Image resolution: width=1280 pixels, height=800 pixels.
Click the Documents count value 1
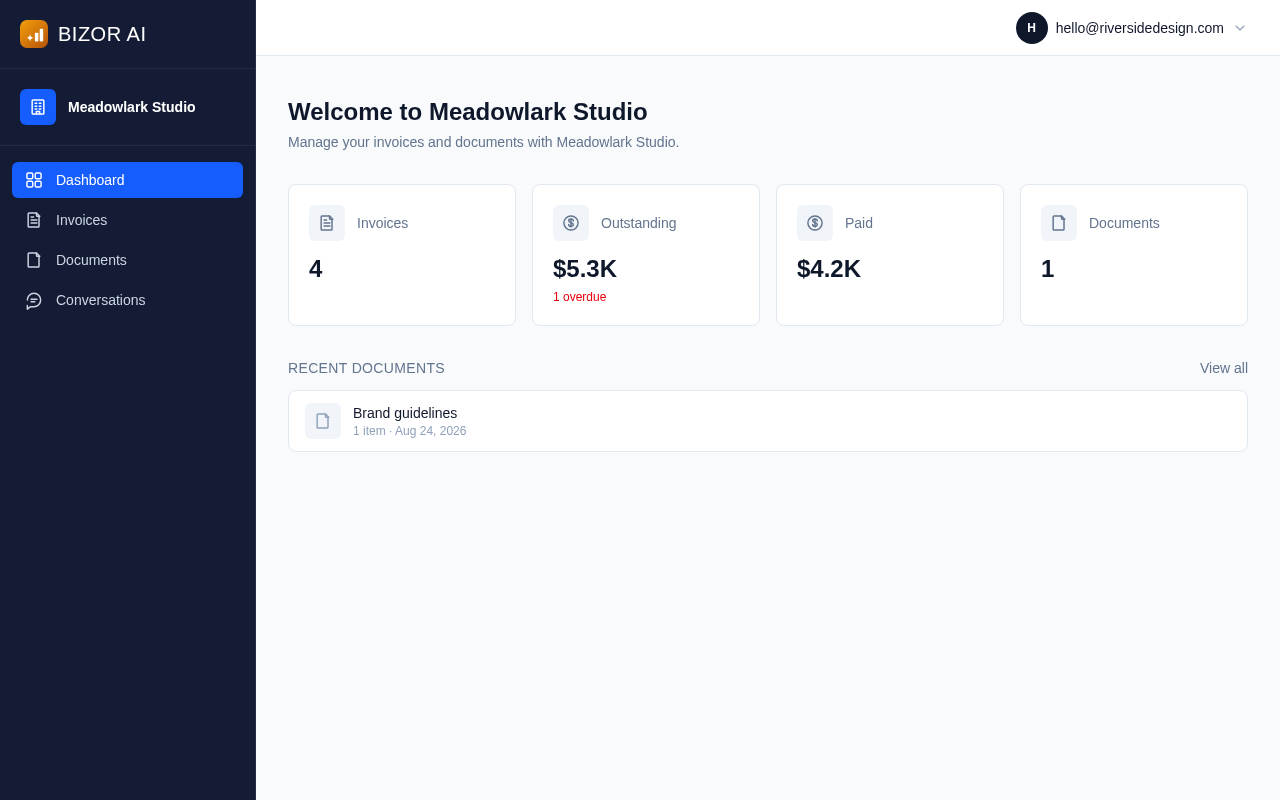(x=1048, y=269)
